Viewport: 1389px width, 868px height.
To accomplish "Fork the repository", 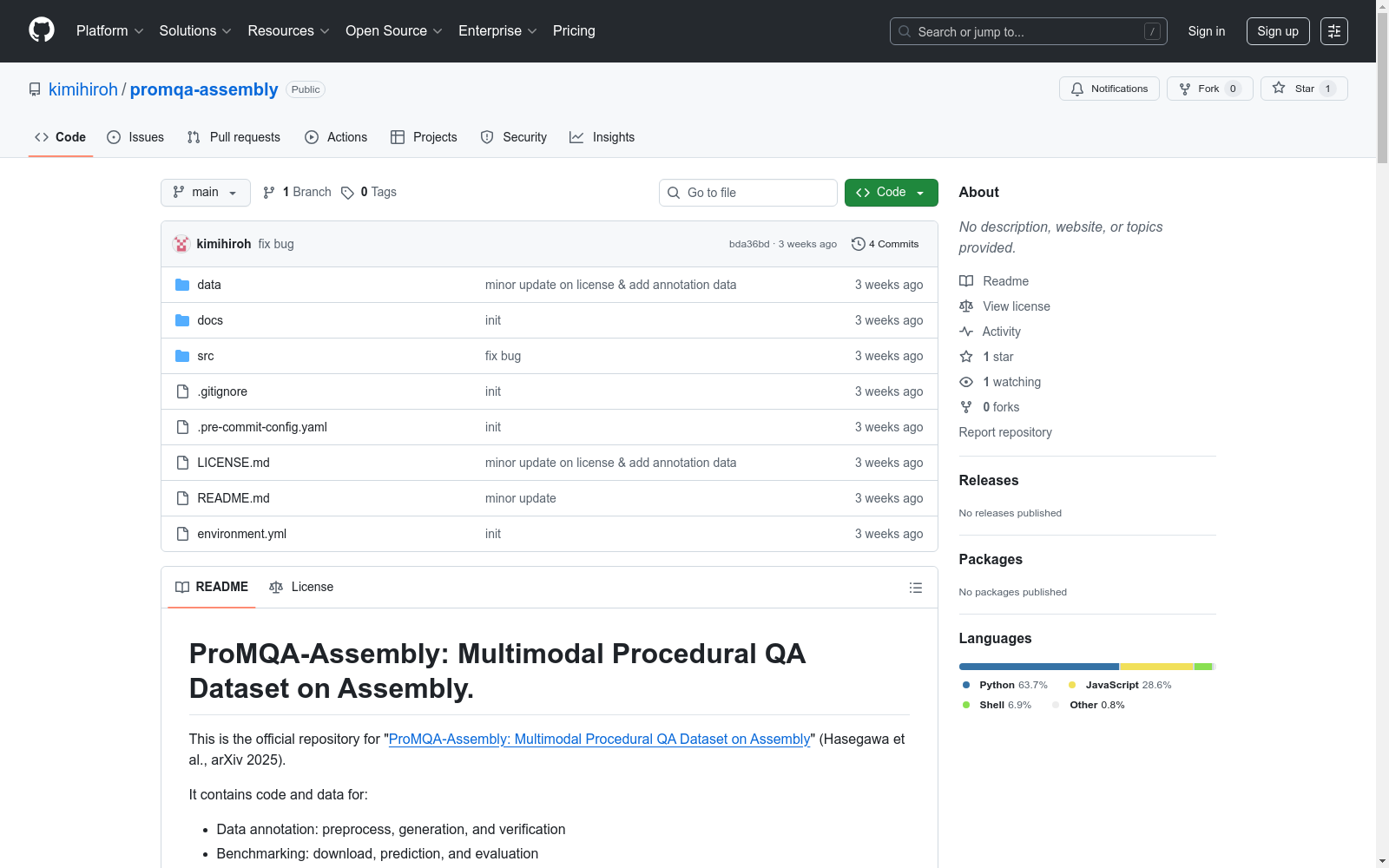I will click(1210, 89).
